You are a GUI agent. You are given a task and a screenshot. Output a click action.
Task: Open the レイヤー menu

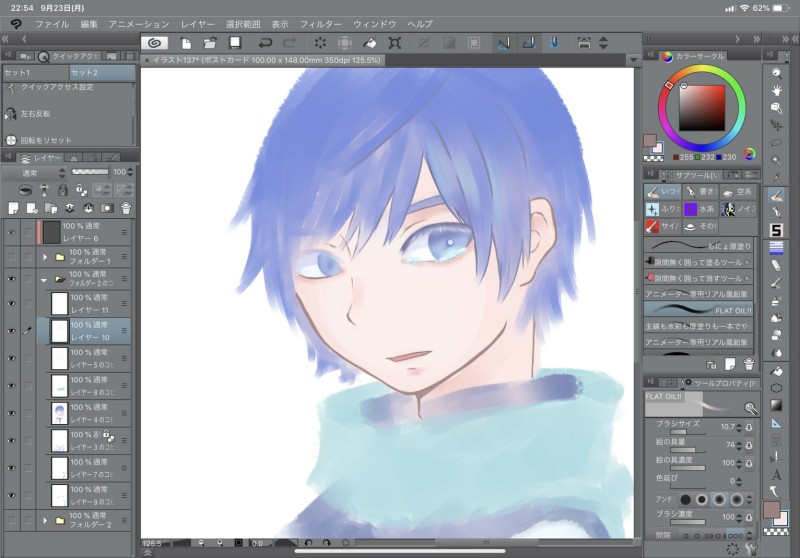point(197,24)
